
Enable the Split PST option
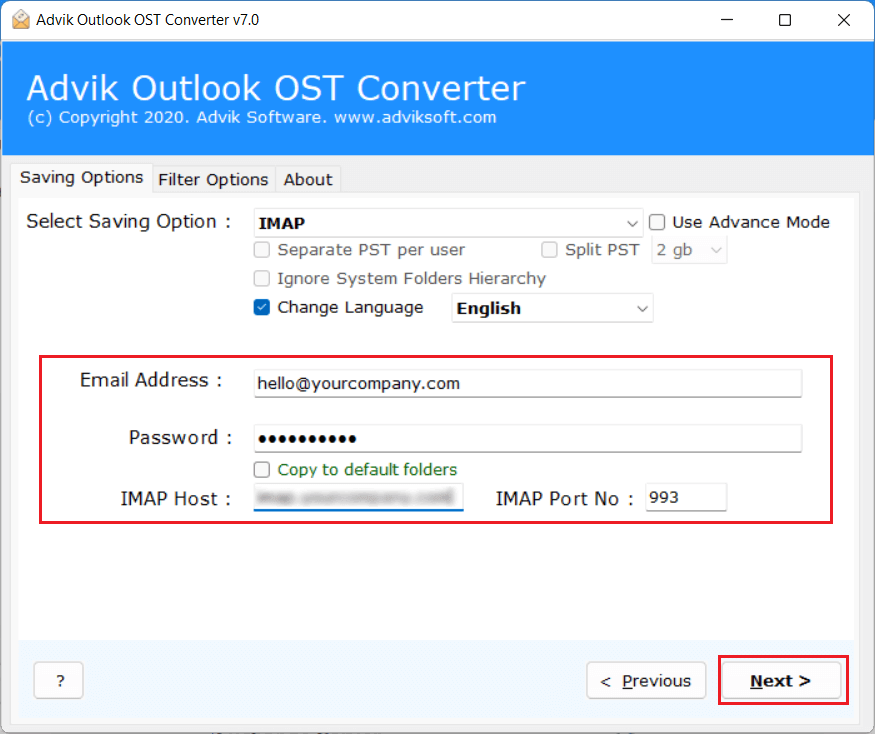pyautogui.click(x=549, y=250)
